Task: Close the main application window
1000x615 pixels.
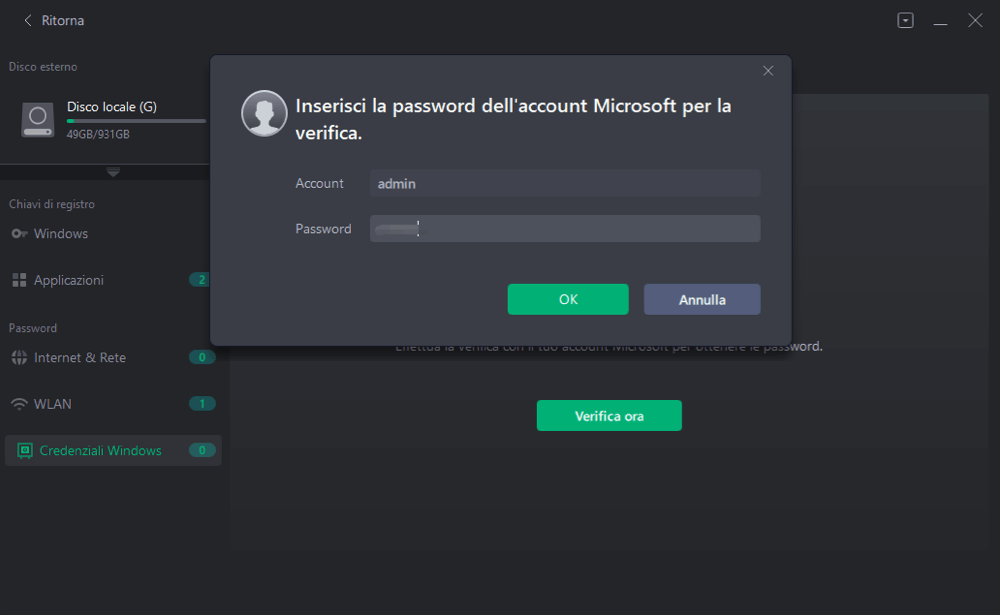Action: point(975,20)
